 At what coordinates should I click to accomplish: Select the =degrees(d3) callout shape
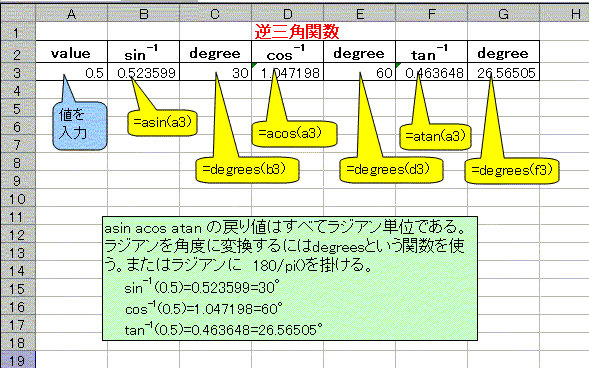pyautogui.click(x=391, y=170)
